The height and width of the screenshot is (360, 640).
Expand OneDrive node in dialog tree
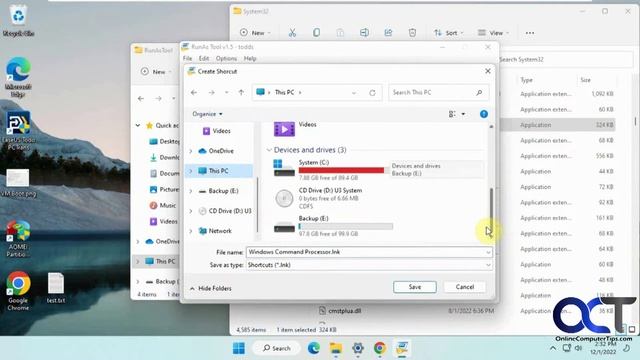(x=191, y=151)
